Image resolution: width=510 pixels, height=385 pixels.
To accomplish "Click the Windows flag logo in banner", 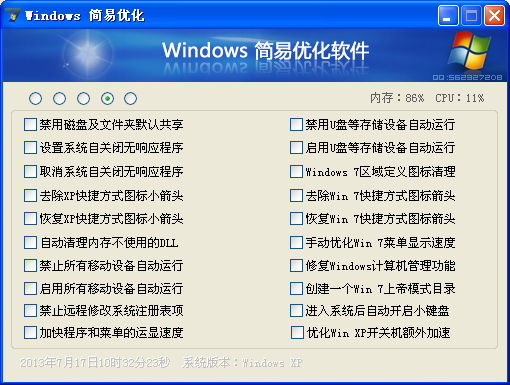I will 469,50.
